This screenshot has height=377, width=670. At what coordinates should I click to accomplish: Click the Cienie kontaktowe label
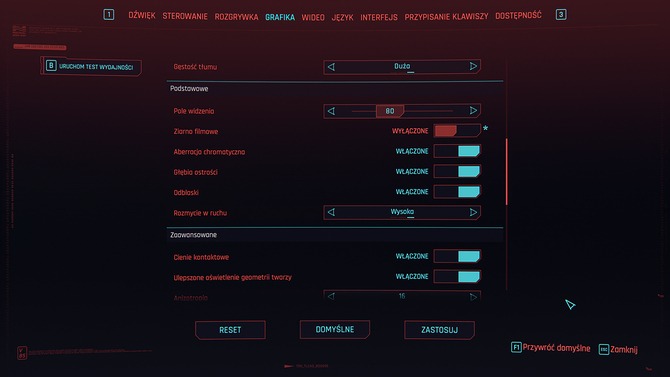(x=201, y=257)
